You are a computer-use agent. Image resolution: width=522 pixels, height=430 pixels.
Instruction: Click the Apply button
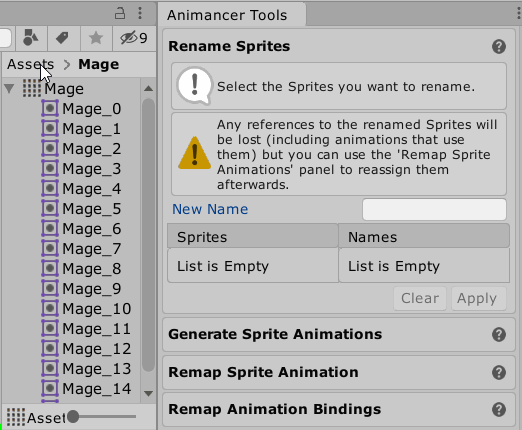pyautogui.click(x=479, y=298)
